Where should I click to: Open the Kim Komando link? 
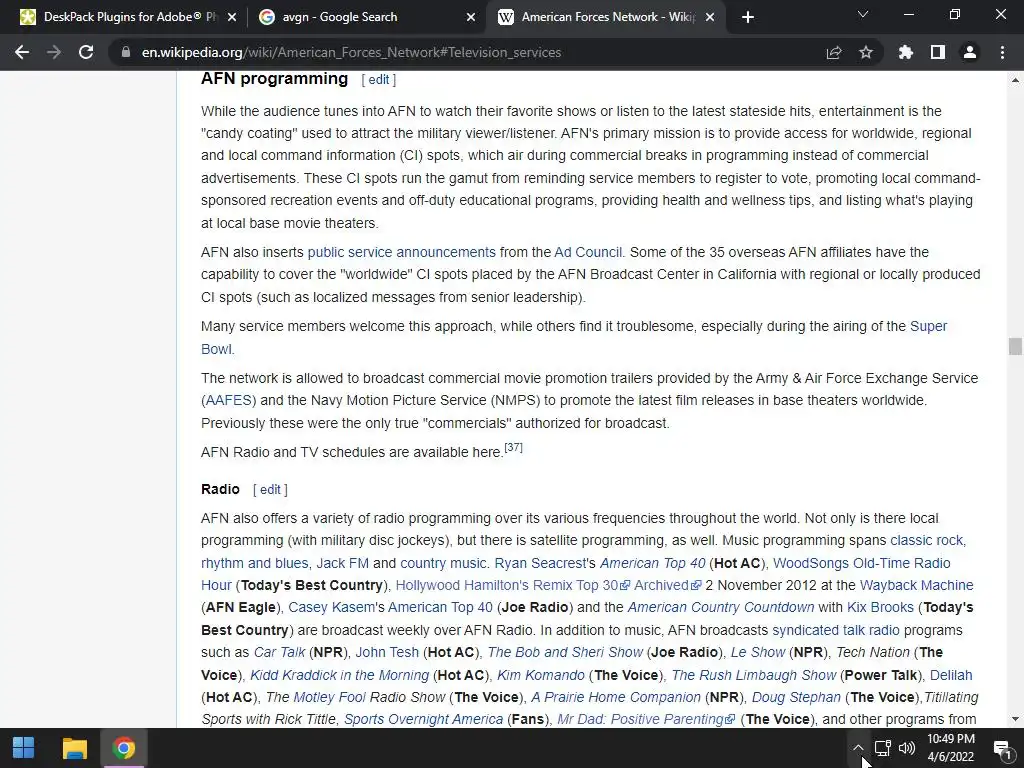tap(541, 675)
